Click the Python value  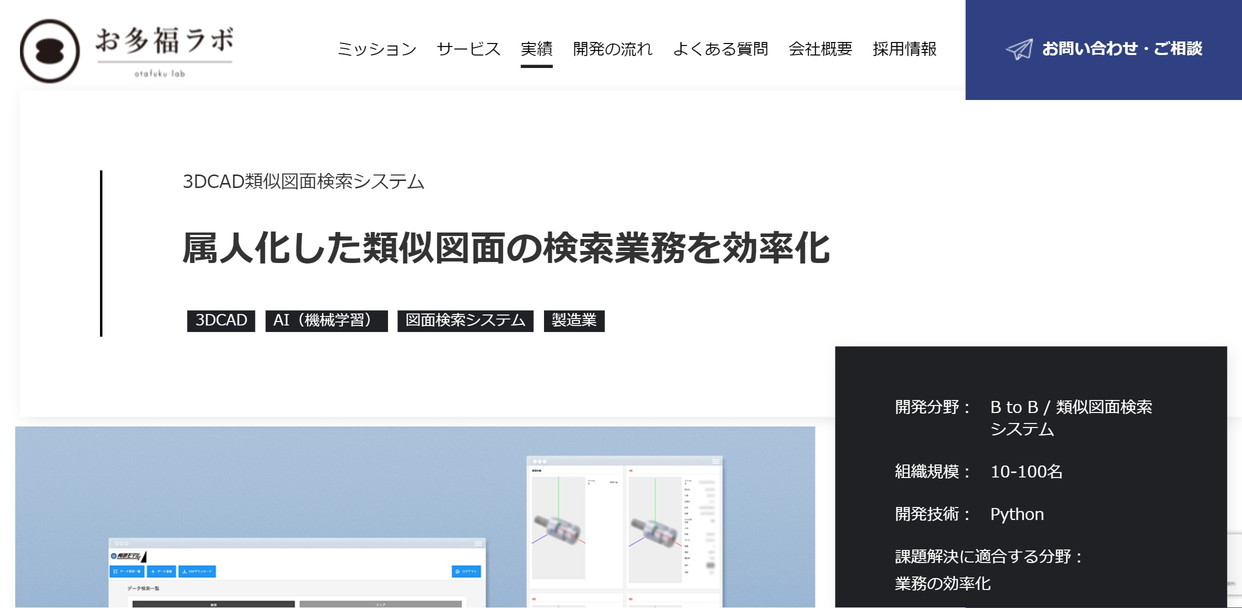pyautogui.click(x=1017, y=514)
